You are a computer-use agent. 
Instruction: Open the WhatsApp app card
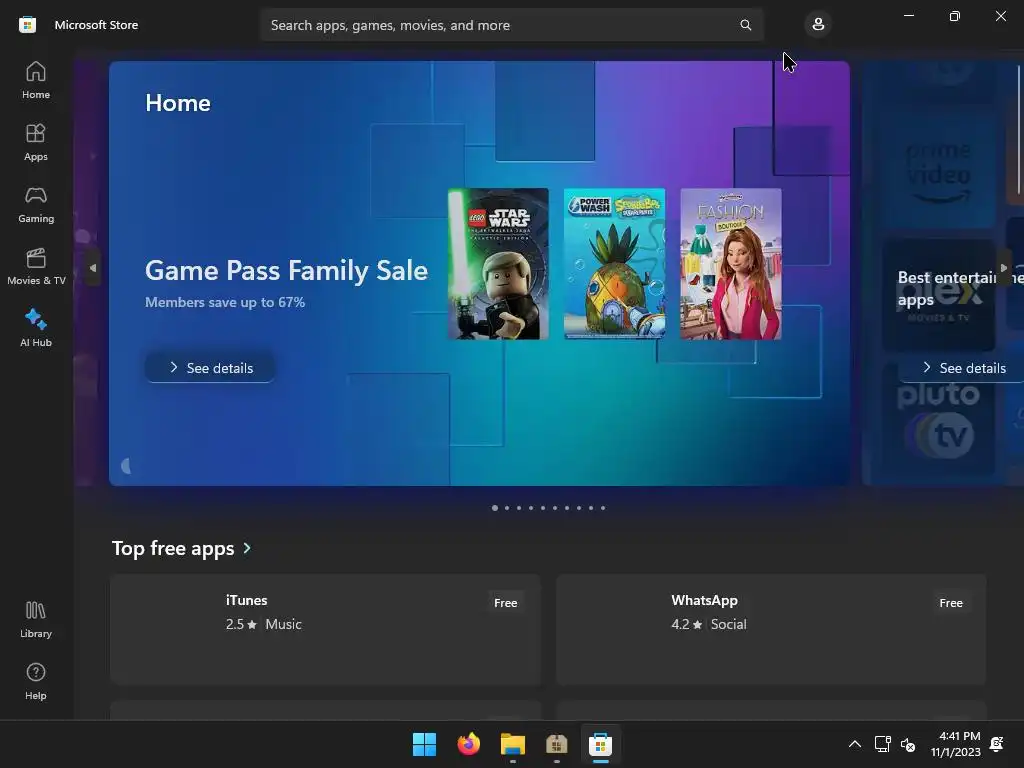(x=771, y=629)
